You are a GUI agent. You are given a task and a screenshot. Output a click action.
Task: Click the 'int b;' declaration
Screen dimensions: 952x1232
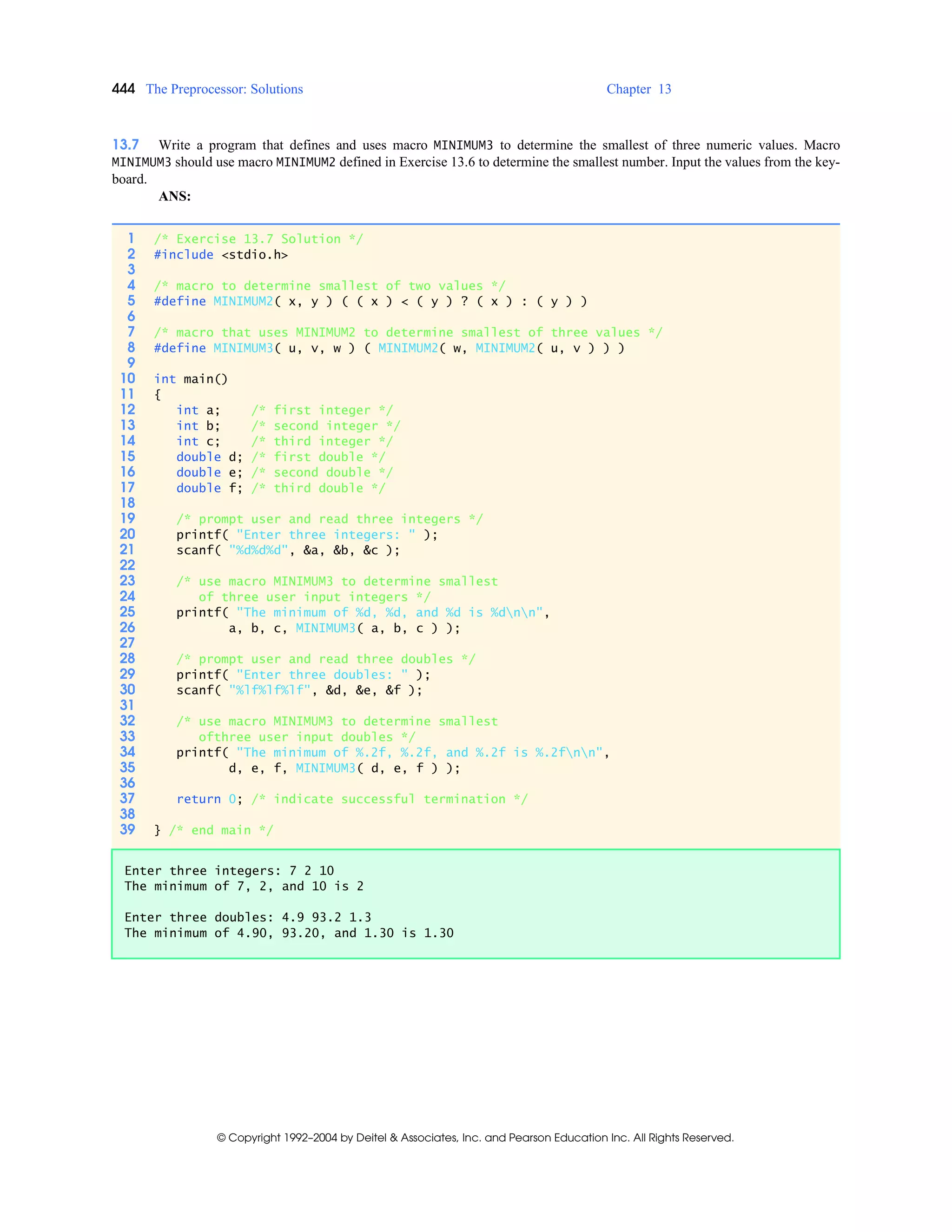pos(198,426)
